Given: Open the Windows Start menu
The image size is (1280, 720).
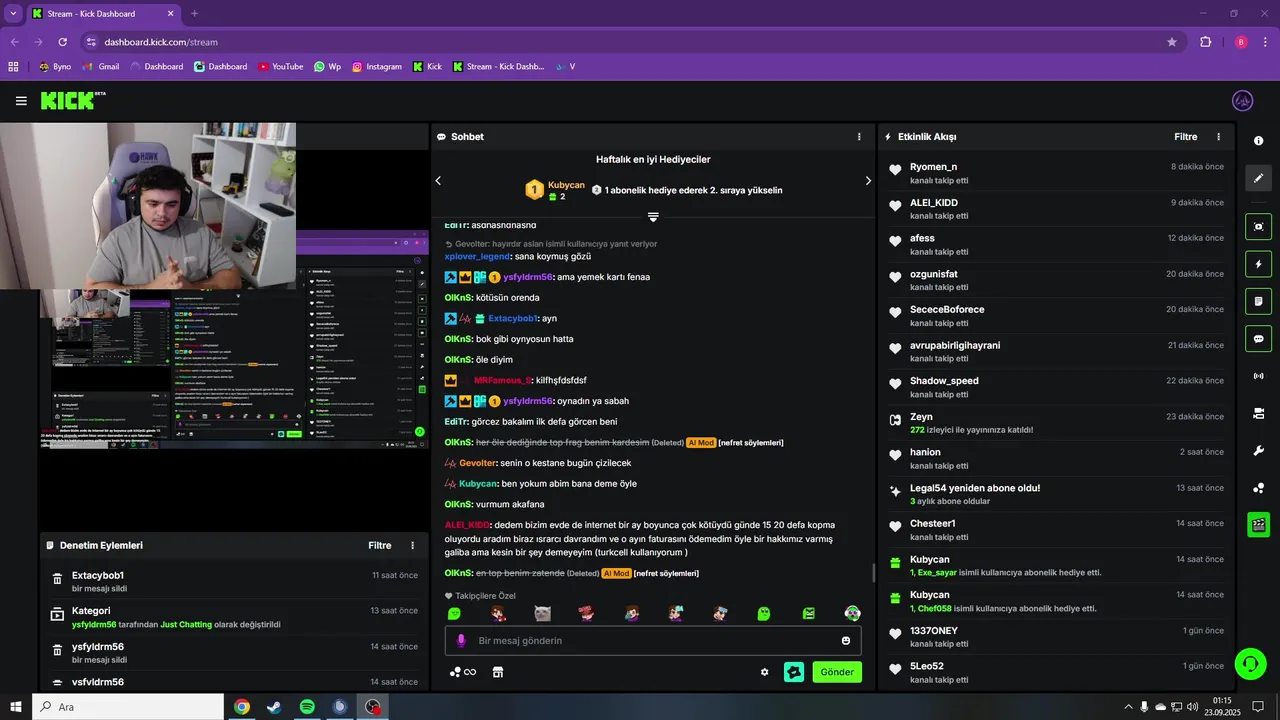Looking at the screenshot, I should coord(15,707).
